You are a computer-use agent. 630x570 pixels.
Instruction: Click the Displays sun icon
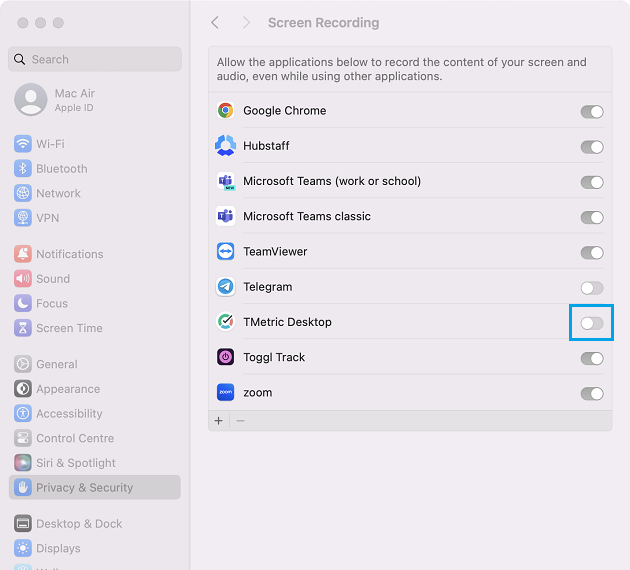tap(23, 548)
